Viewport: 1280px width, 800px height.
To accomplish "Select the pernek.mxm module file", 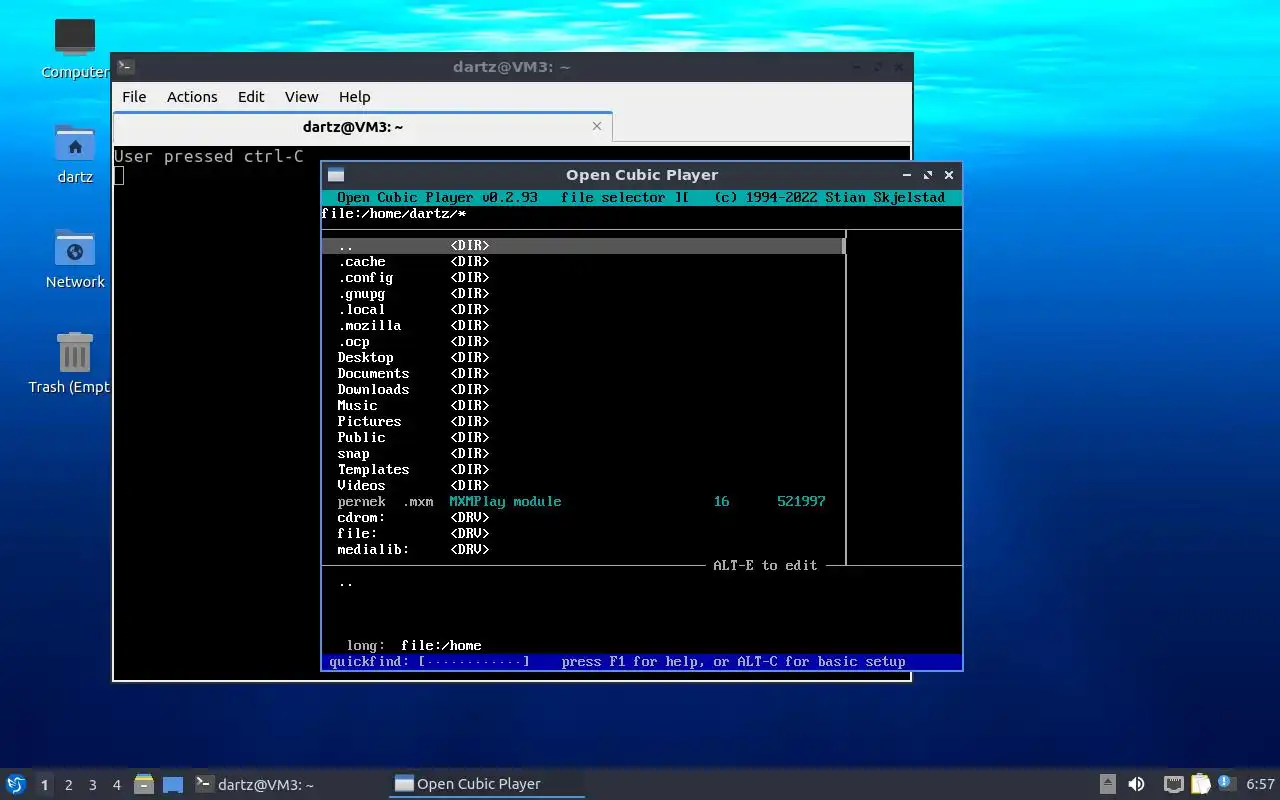I will tap(583, 502).
